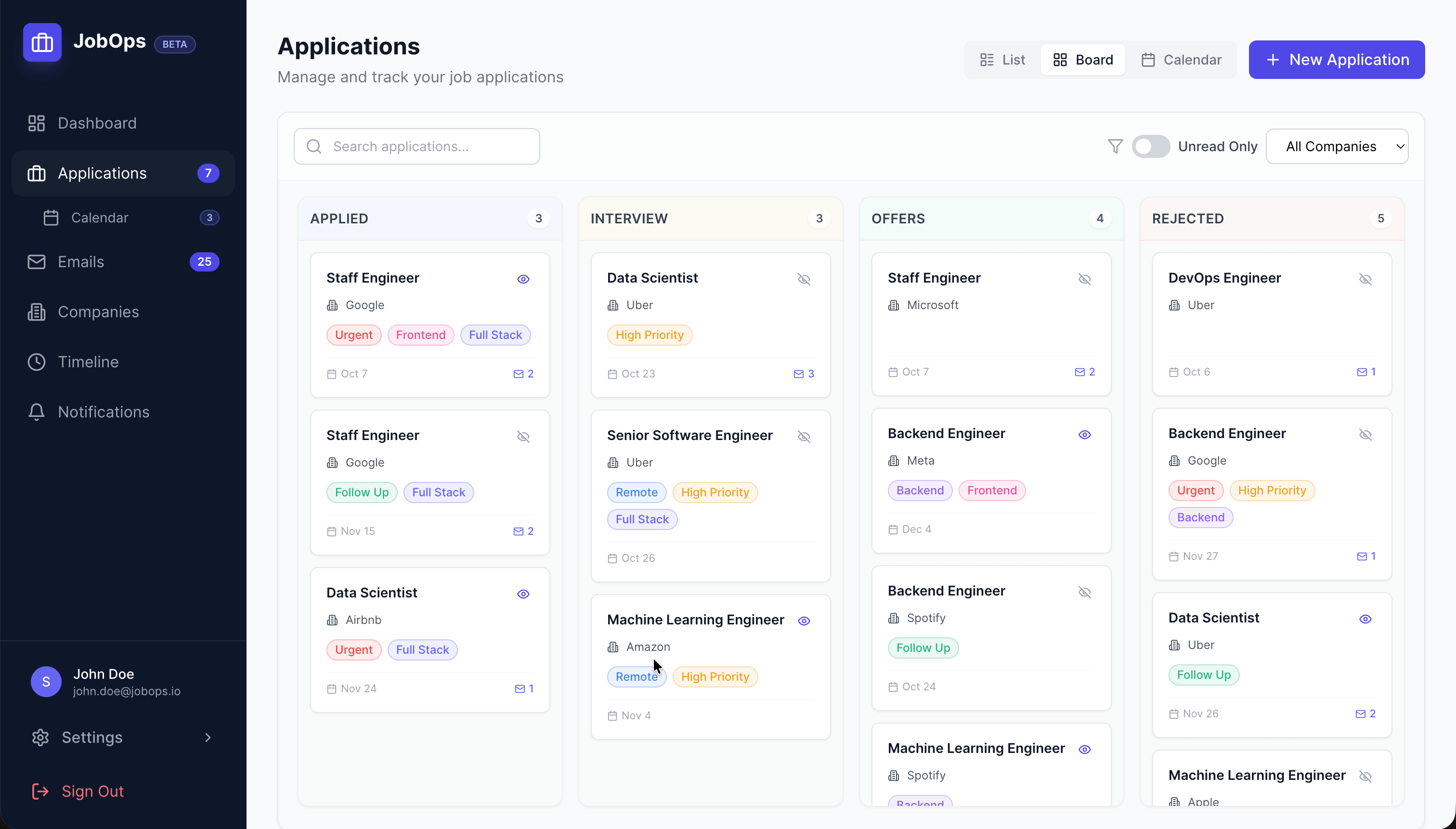Expand the Settings menu chevron

pyautogui.click(x=207, y=738)
